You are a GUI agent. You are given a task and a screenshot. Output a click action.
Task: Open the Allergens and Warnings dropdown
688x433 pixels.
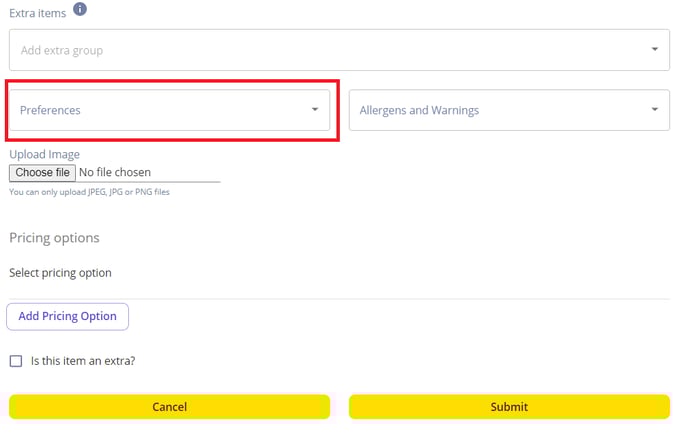click(x=509, y=110)
